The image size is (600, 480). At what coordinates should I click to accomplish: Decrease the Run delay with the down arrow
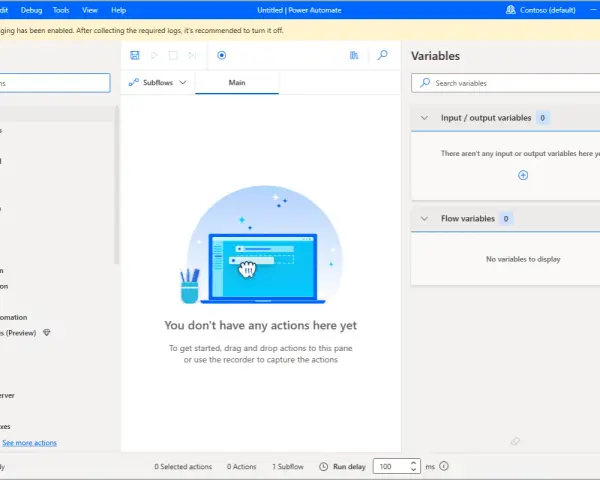[x=414, y=470]
